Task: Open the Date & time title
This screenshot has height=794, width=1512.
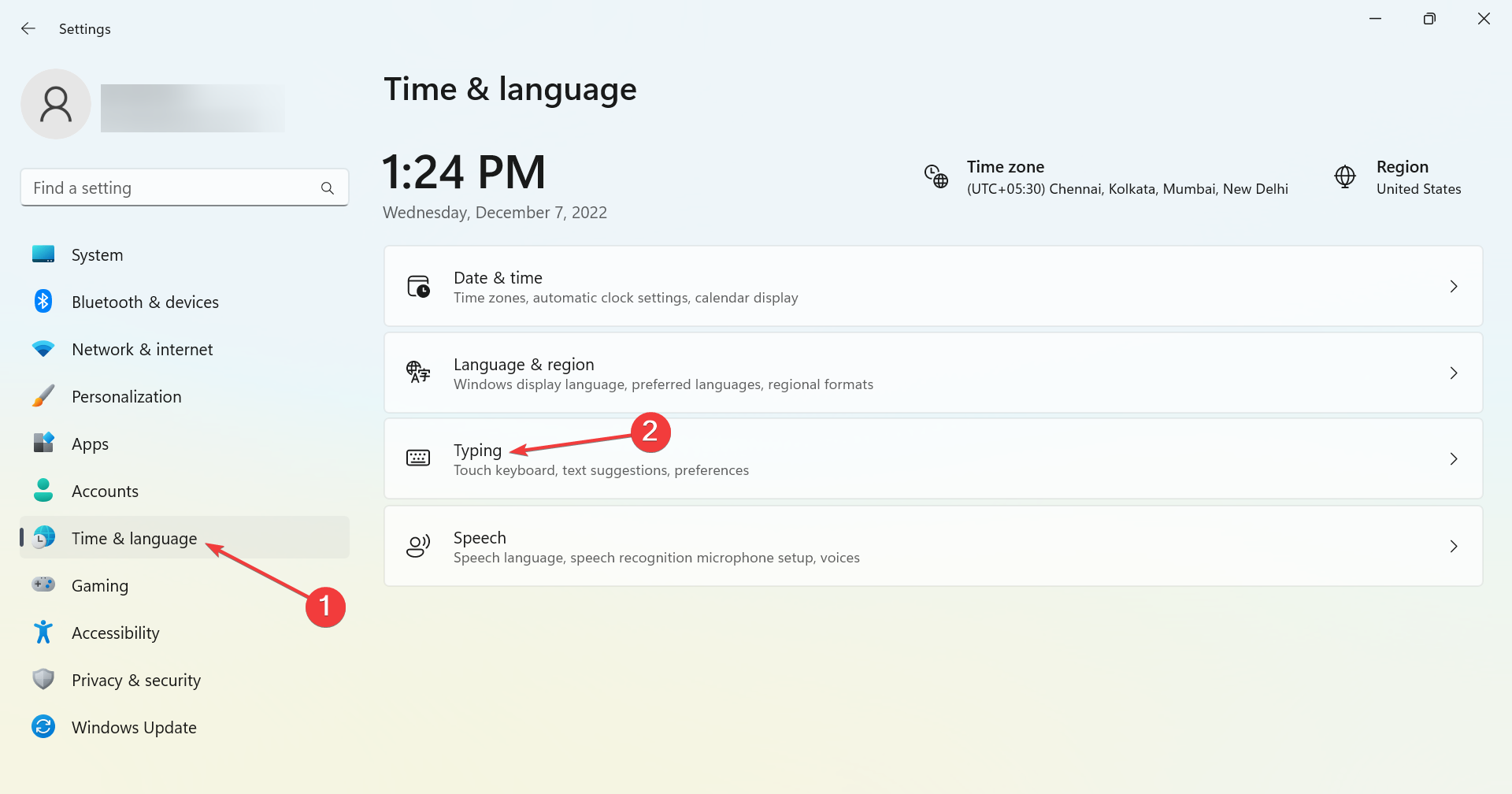Action: tap(498, 278)
